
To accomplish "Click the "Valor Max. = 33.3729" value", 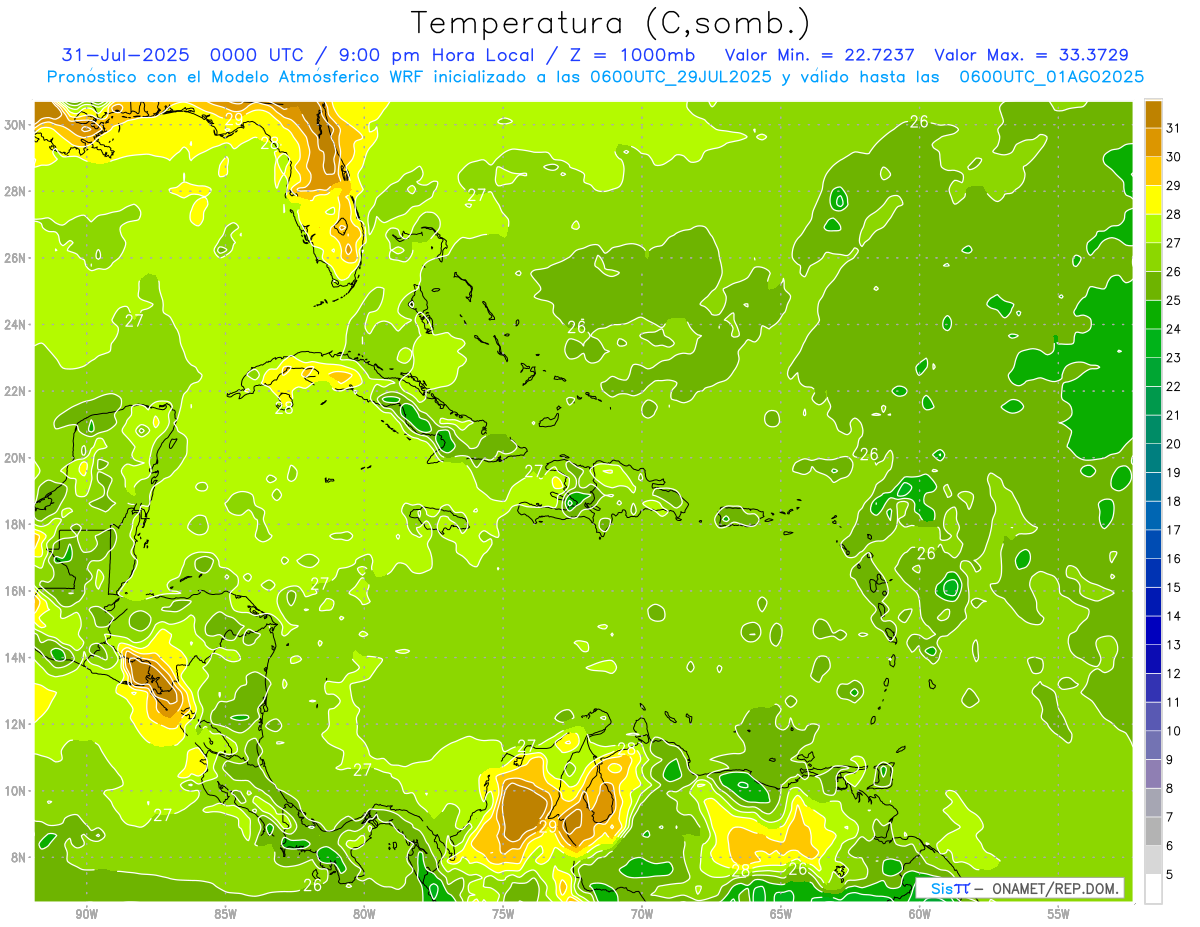I will click(1032, 55).
